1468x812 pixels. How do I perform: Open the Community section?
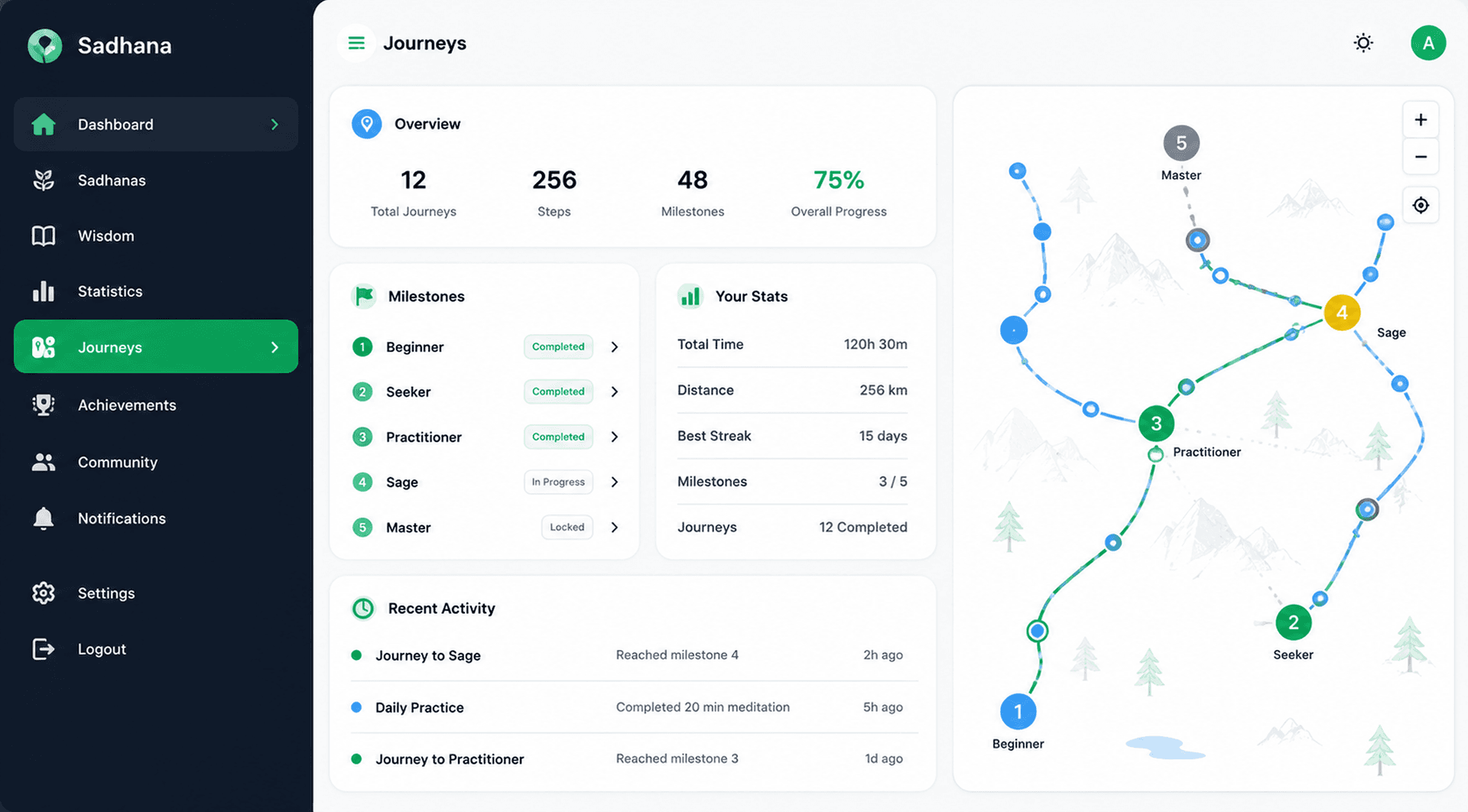coord(156,462)
